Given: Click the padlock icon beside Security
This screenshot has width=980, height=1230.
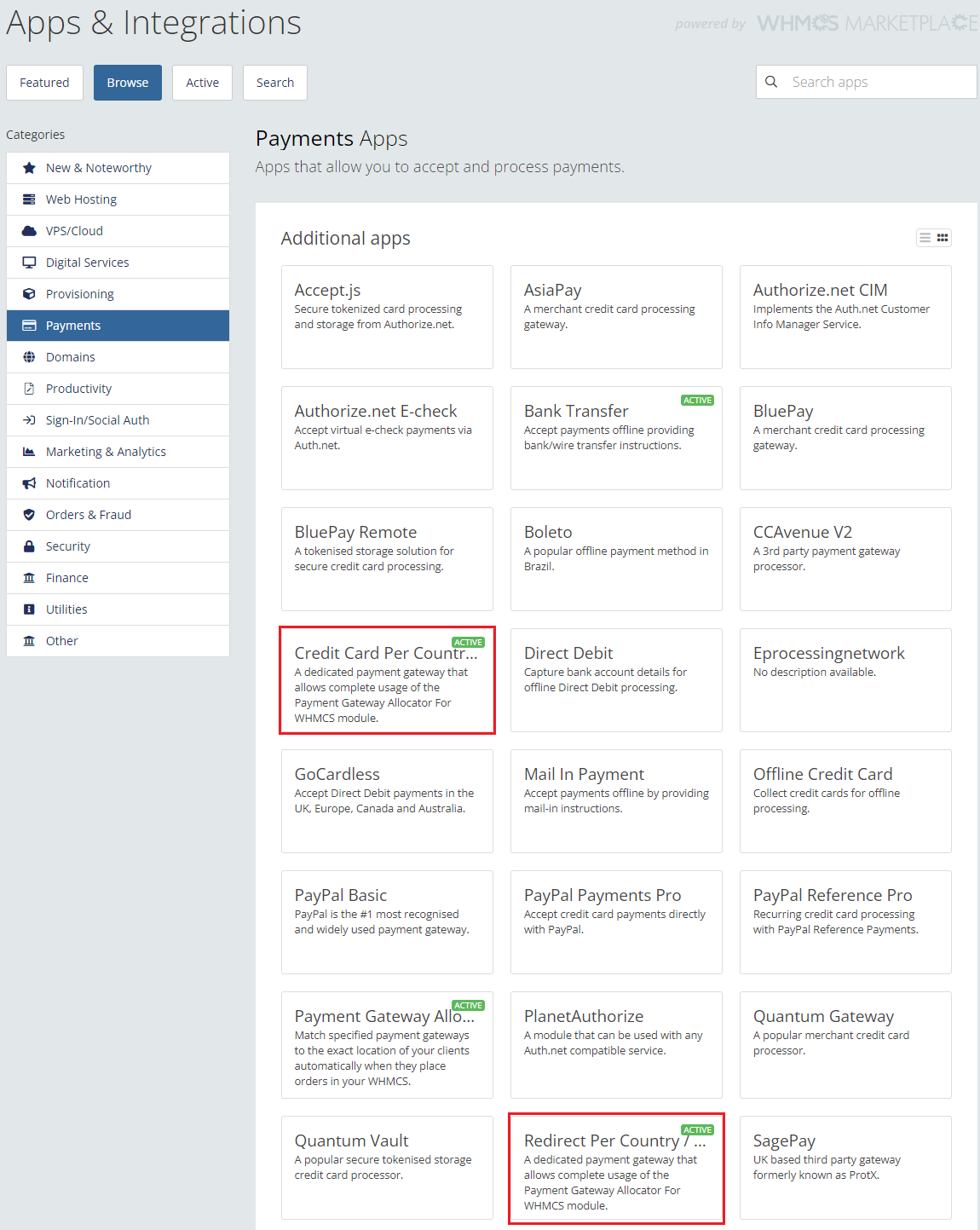Looking at the screenshot, I should point(29,546).
